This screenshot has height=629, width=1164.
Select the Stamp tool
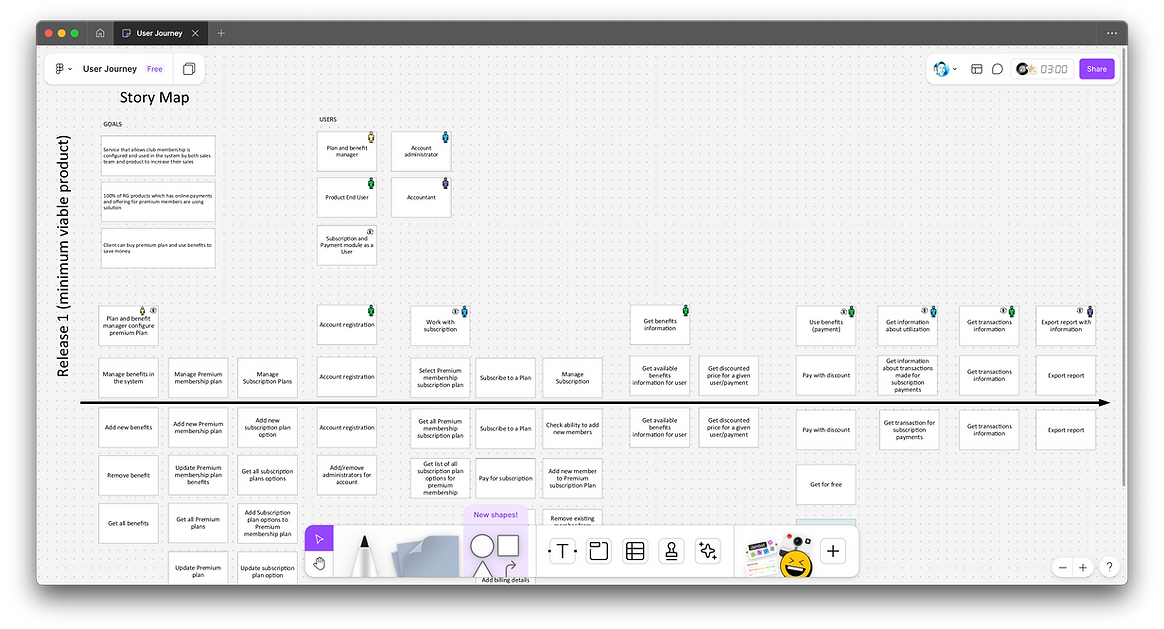[671, 551]
